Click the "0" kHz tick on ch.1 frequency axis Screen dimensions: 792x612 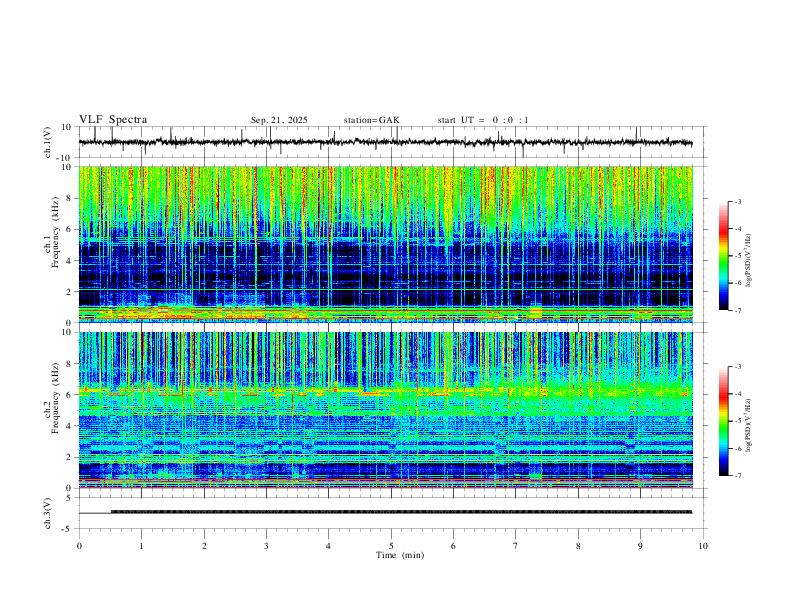[69, 323]
